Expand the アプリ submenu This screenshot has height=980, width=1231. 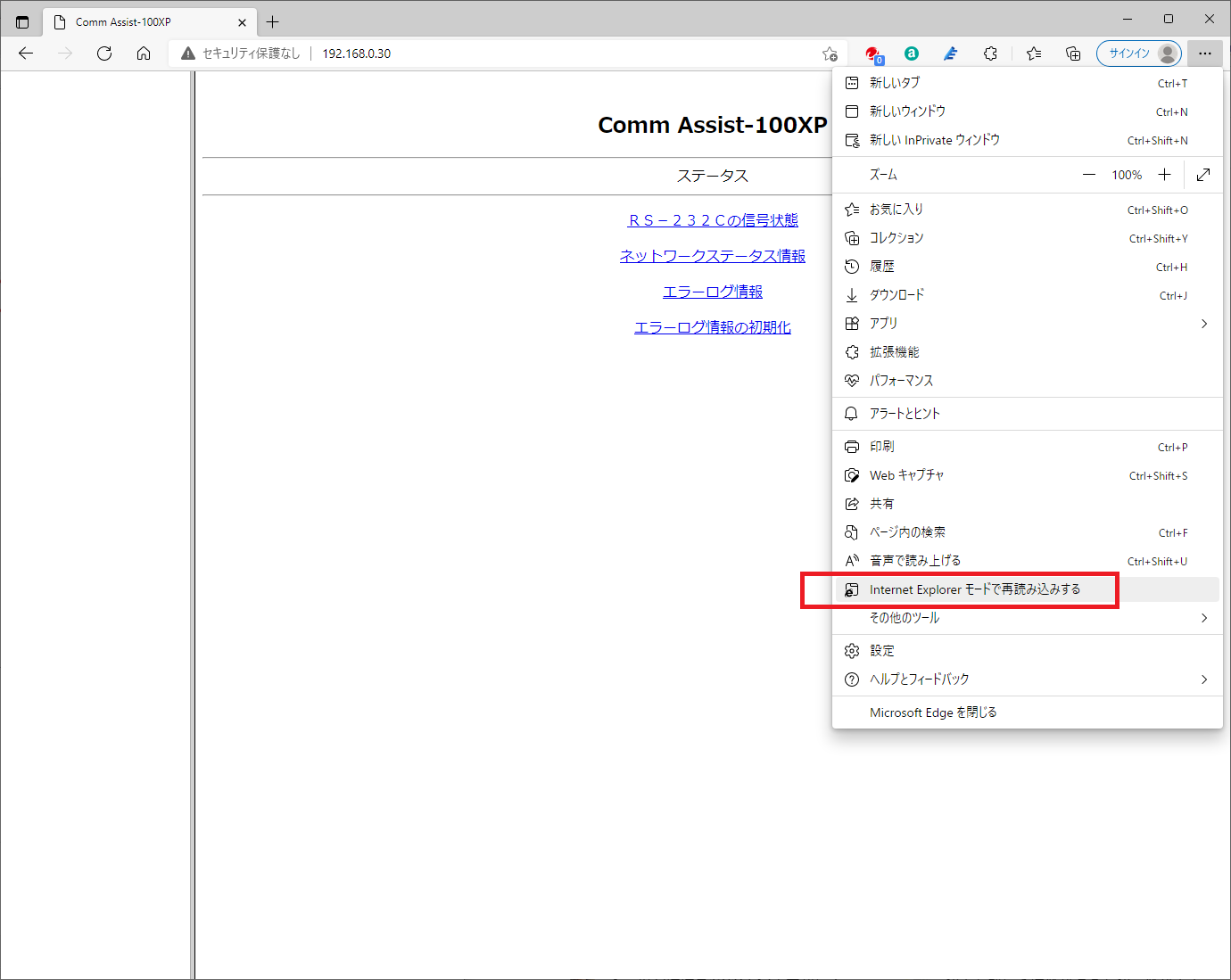[1027, 324]
